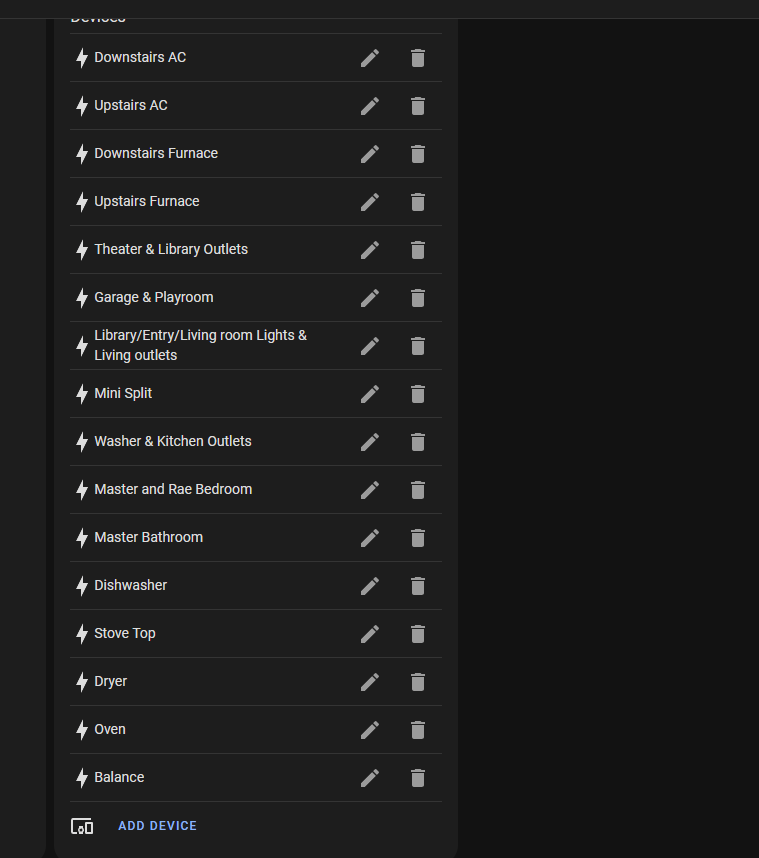Edit the Mini Split device

pyautogui.click(x=370, y=394)
